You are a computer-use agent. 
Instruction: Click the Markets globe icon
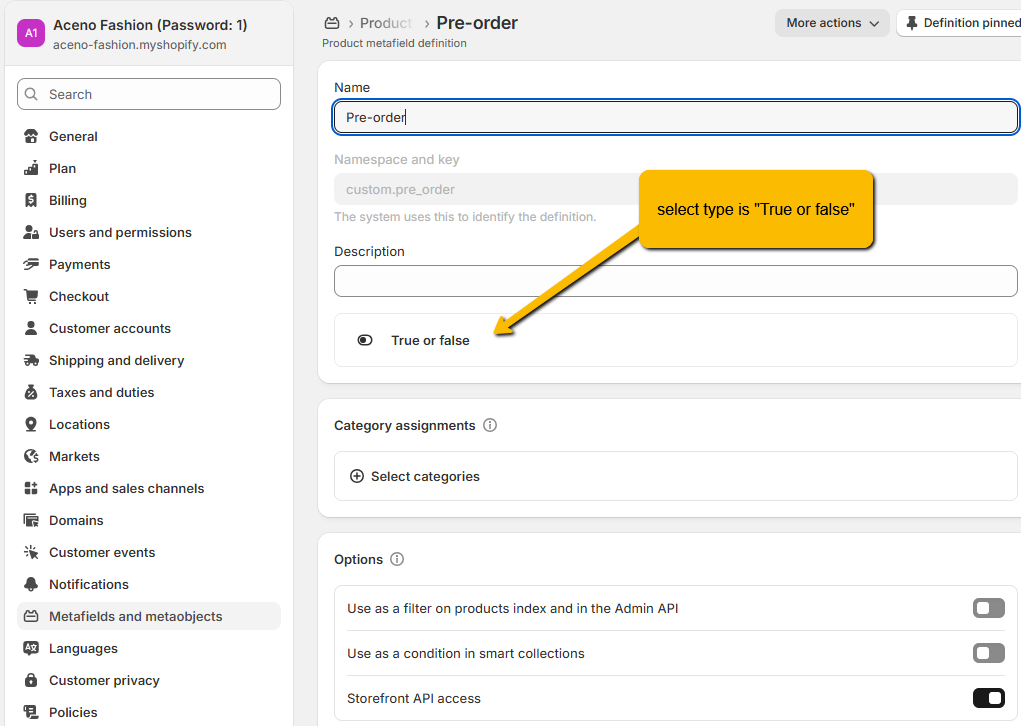pos(31,456)
